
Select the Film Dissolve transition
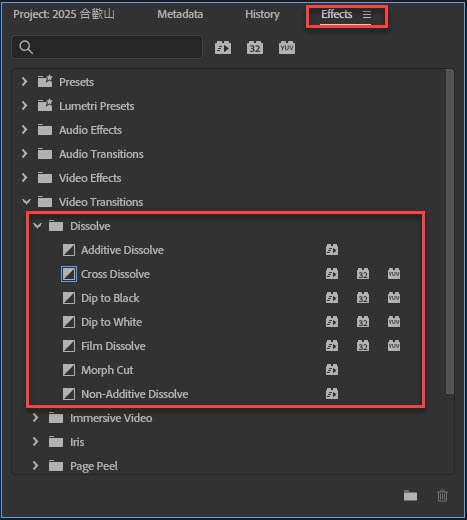coord(113,346)
